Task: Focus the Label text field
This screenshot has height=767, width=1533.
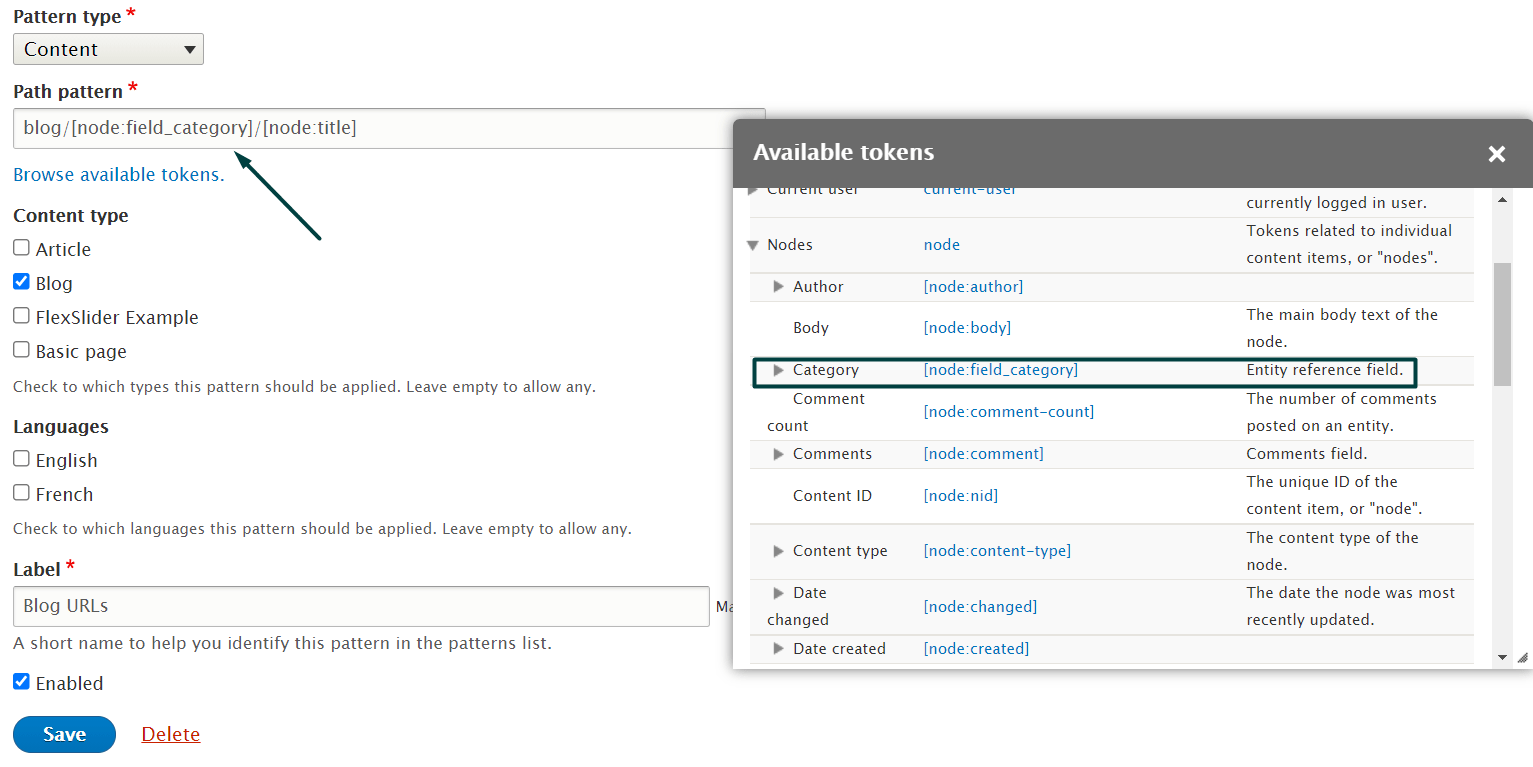Action: 360,606
